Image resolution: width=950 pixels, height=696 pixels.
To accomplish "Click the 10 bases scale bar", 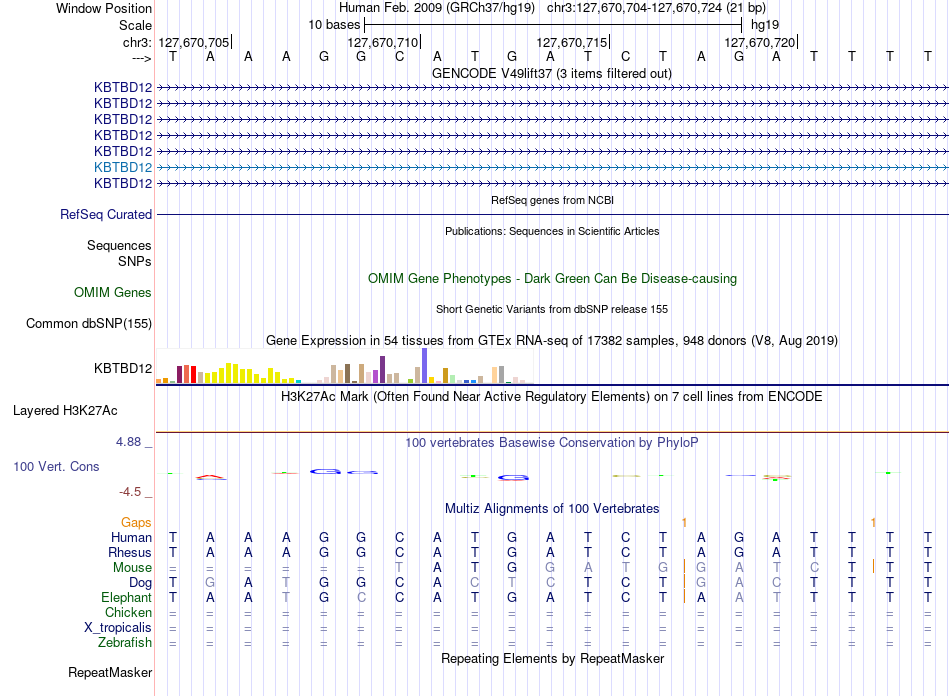I will point(553,25).
